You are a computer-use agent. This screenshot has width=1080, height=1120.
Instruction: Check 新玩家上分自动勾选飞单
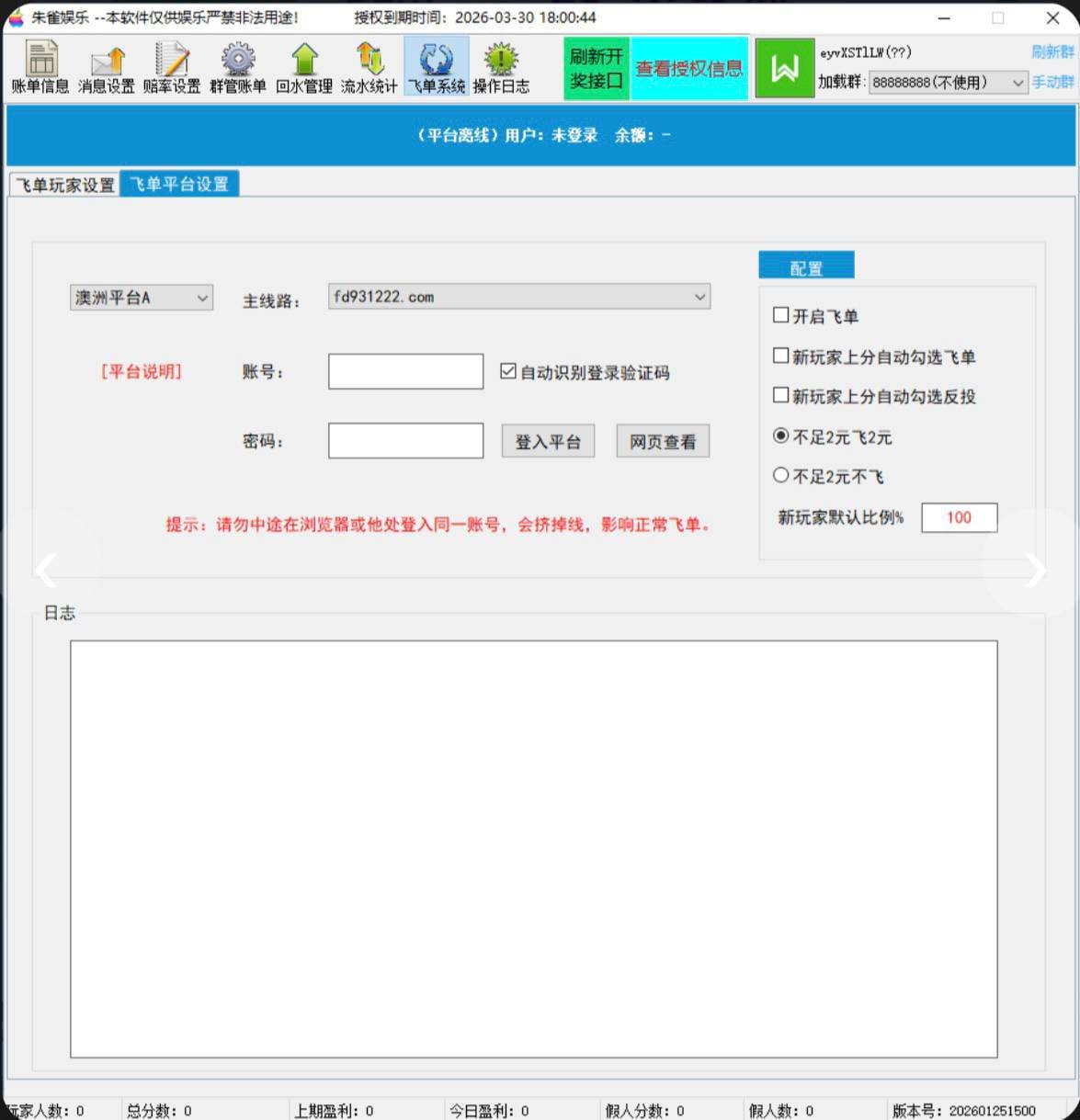tap(780, 356)
